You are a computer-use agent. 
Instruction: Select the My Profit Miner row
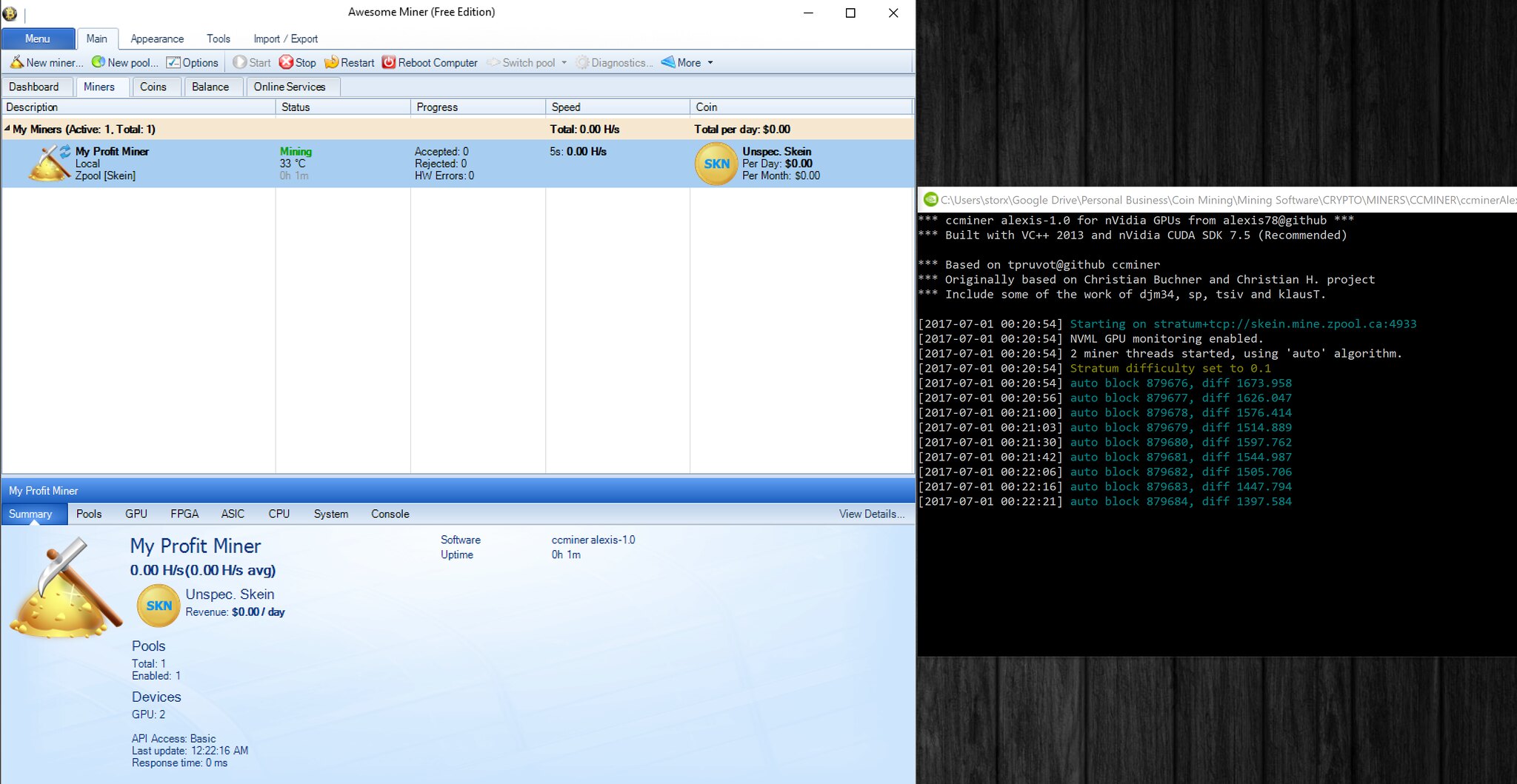tap(458, 164)
